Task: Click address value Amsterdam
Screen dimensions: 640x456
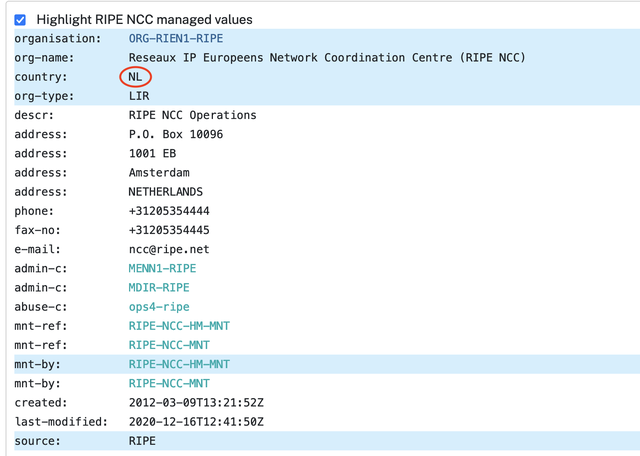Action: pos(159,173)
